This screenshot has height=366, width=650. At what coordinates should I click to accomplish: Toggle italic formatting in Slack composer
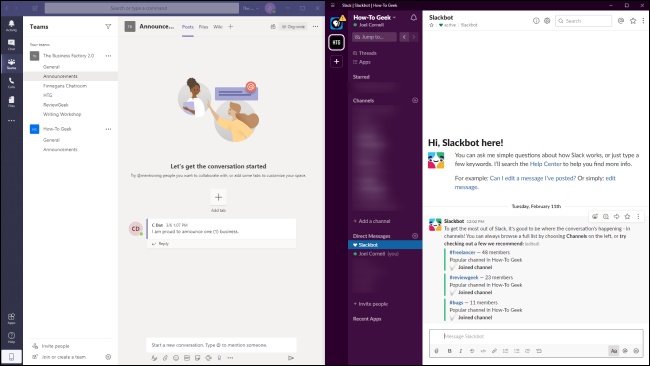click(461, 351)
